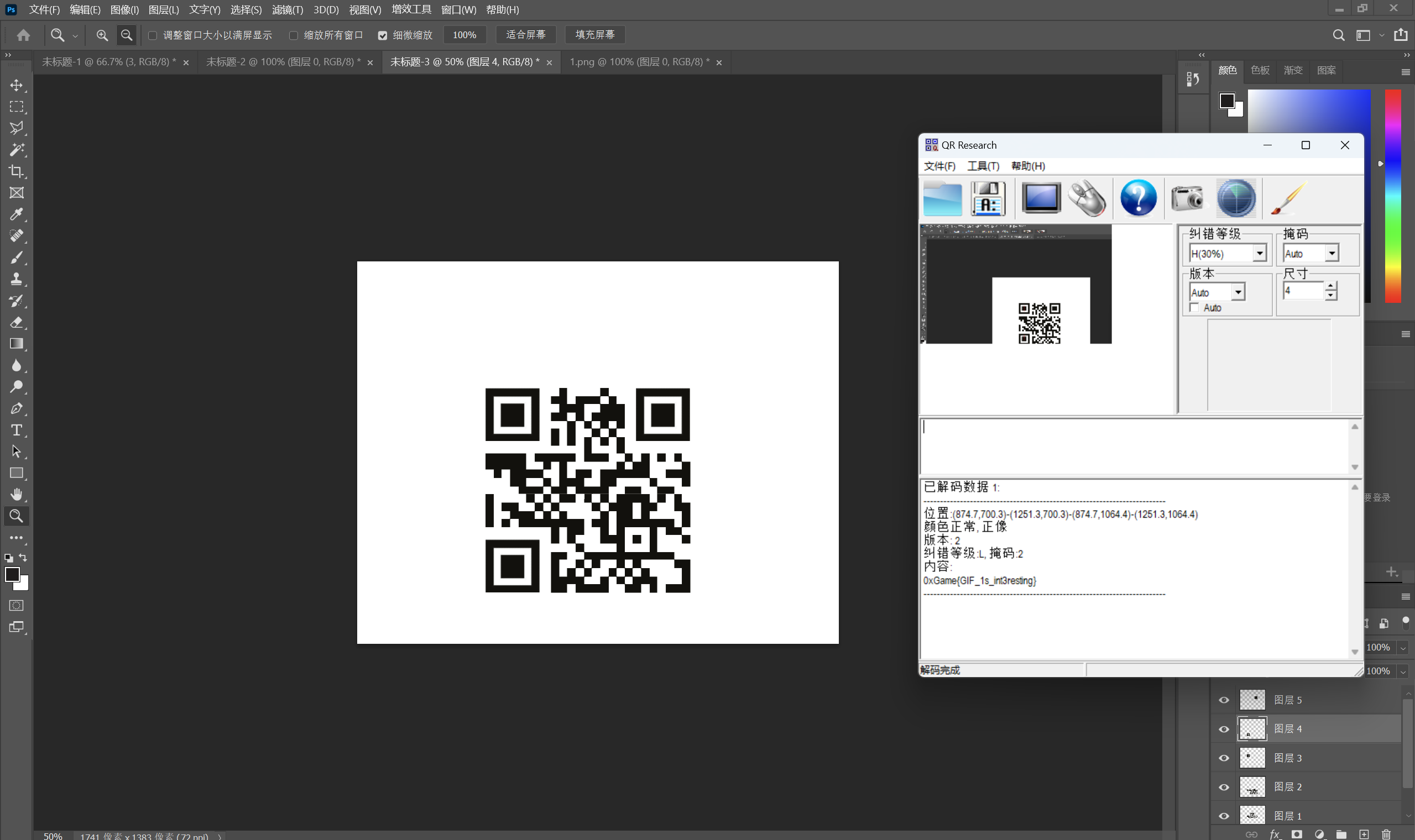Select the Hand tool
This screenshot has width=1415, height=840.
[x=17, y=495]
